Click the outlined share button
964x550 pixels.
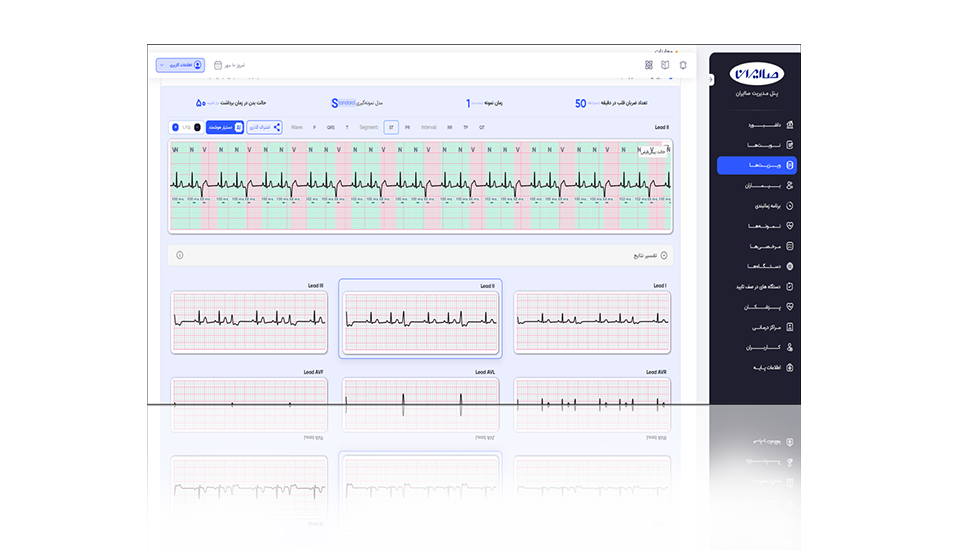pyautogui.click(x=264, y=128)
